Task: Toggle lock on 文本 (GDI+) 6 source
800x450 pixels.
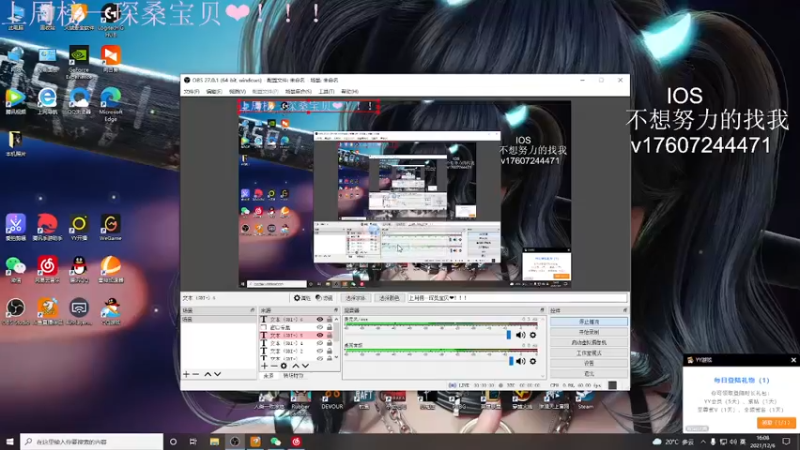Action: click(329, 319)
